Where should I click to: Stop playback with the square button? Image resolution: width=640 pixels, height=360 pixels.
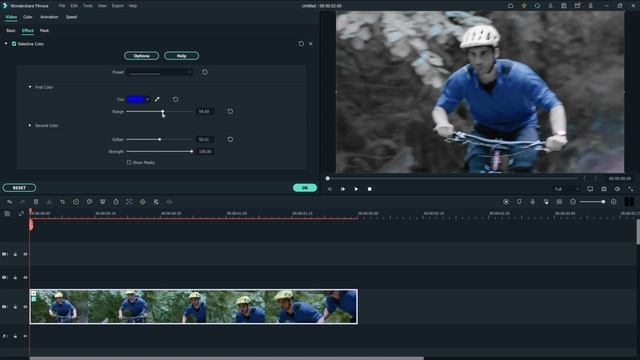369,189
